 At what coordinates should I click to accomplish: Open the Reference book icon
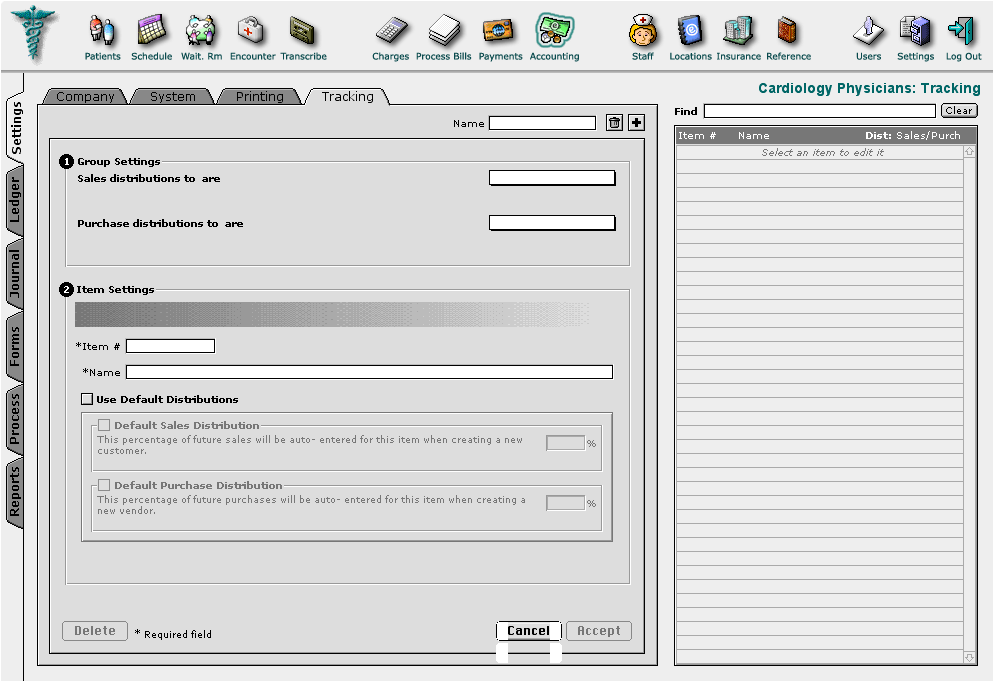pos(787,31)
